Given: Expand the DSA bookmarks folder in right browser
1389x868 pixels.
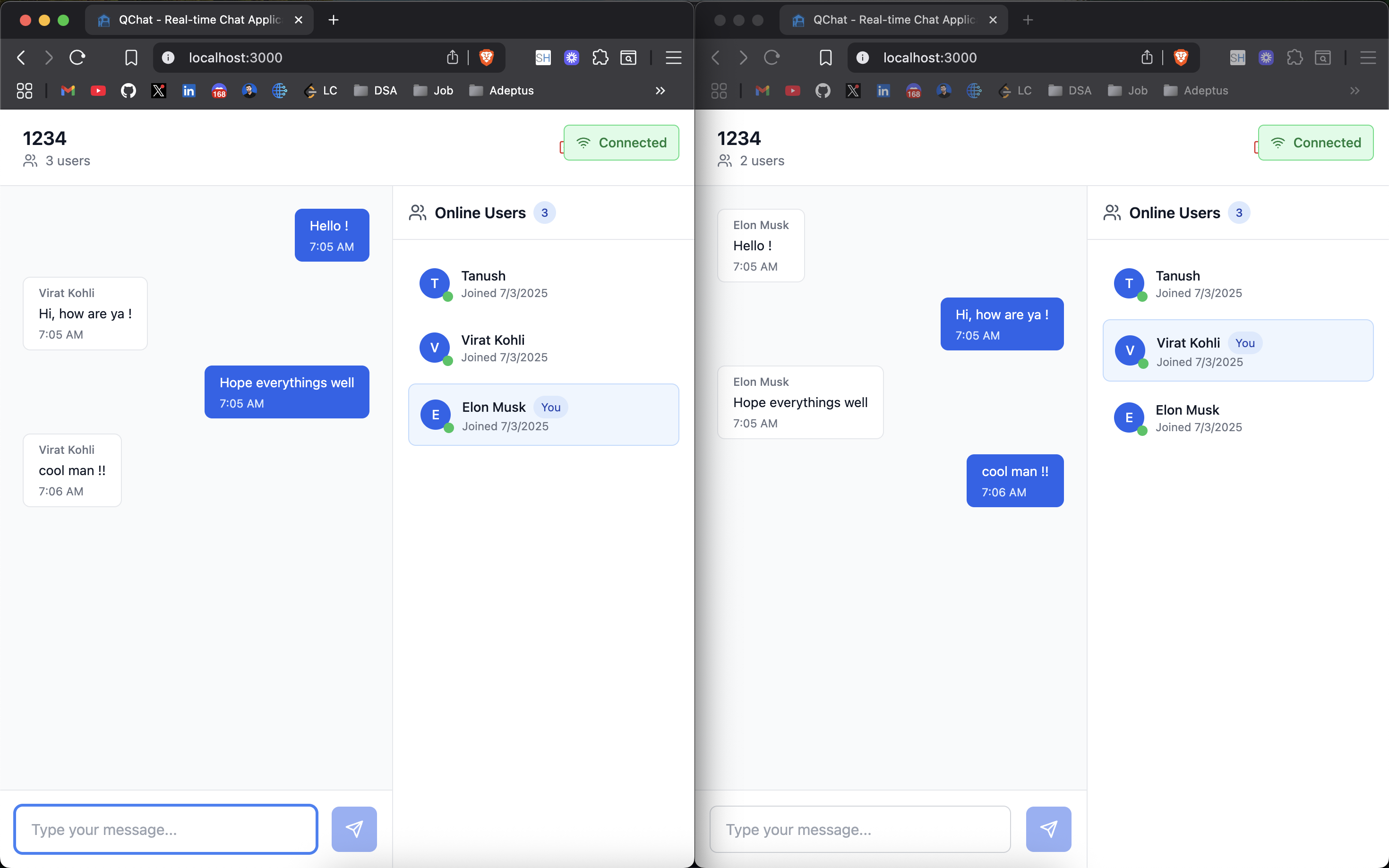Looking at the screenshot, I should (x=1070, y=91).
